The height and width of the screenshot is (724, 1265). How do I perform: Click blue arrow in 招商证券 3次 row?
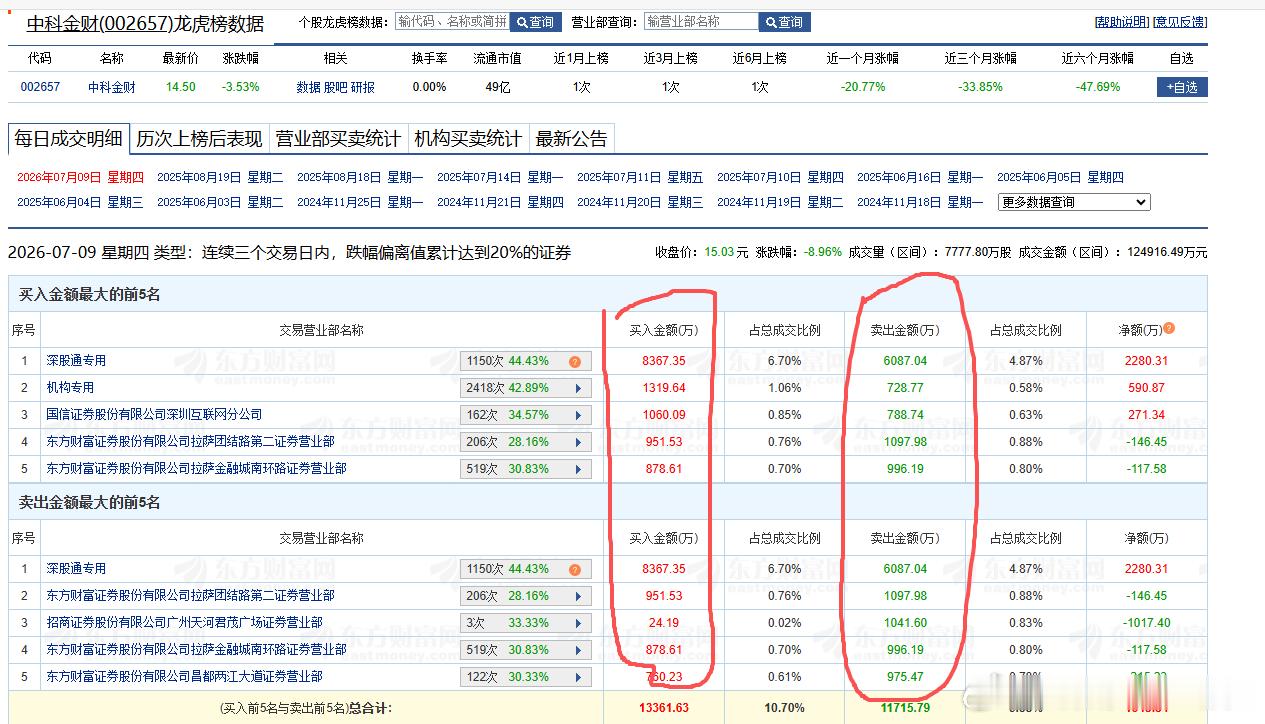[578, 623]
